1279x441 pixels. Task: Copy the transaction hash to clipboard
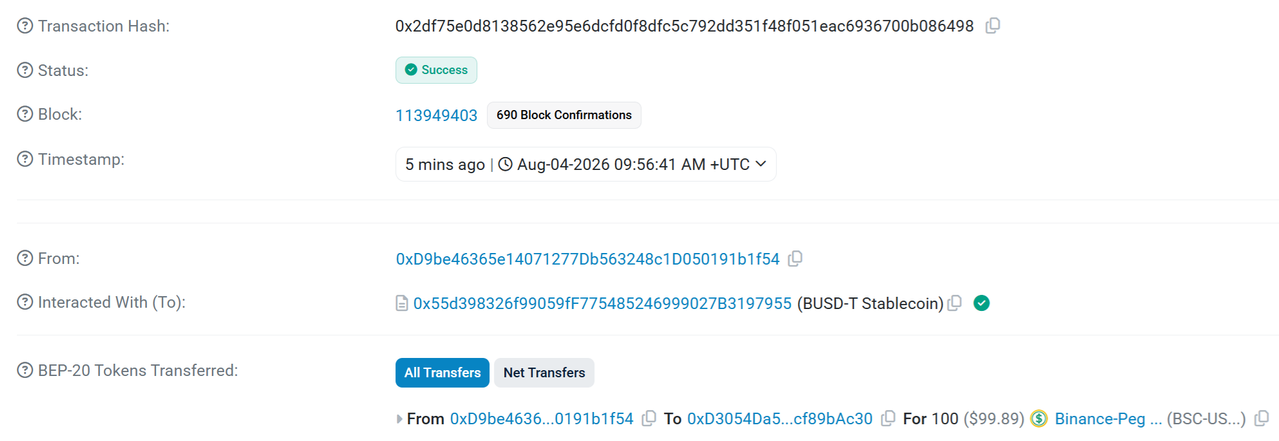click(993, 26)
